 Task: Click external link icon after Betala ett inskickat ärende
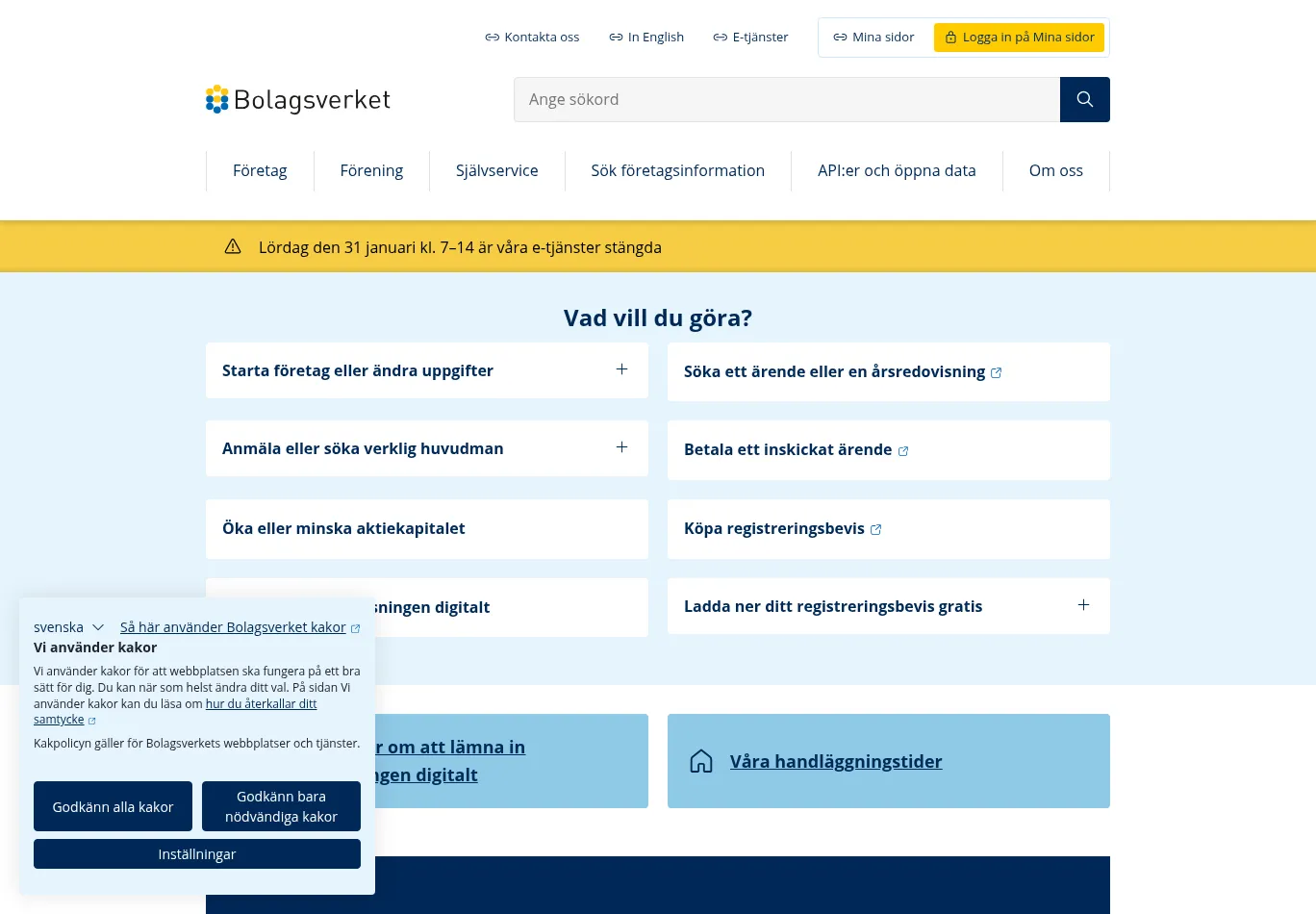click(x=903, y=451)
